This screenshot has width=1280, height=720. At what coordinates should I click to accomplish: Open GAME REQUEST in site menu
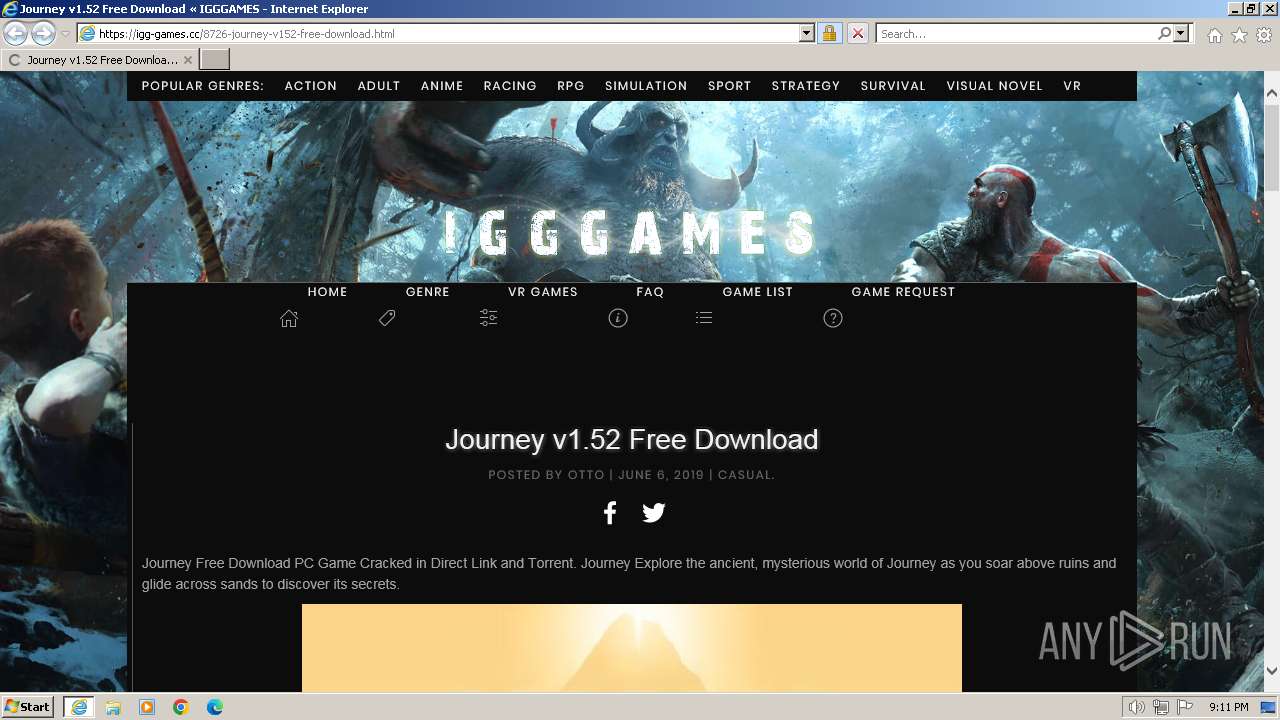(903, 292)
